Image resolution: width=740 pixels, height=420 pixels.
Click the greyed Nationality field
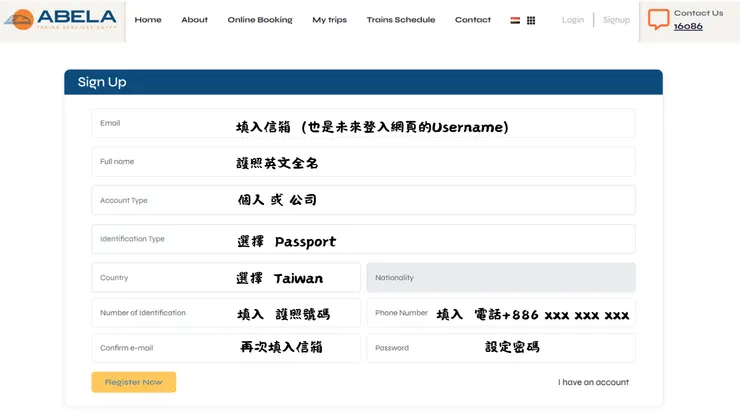pyautogui.click(x=501, y=277)
